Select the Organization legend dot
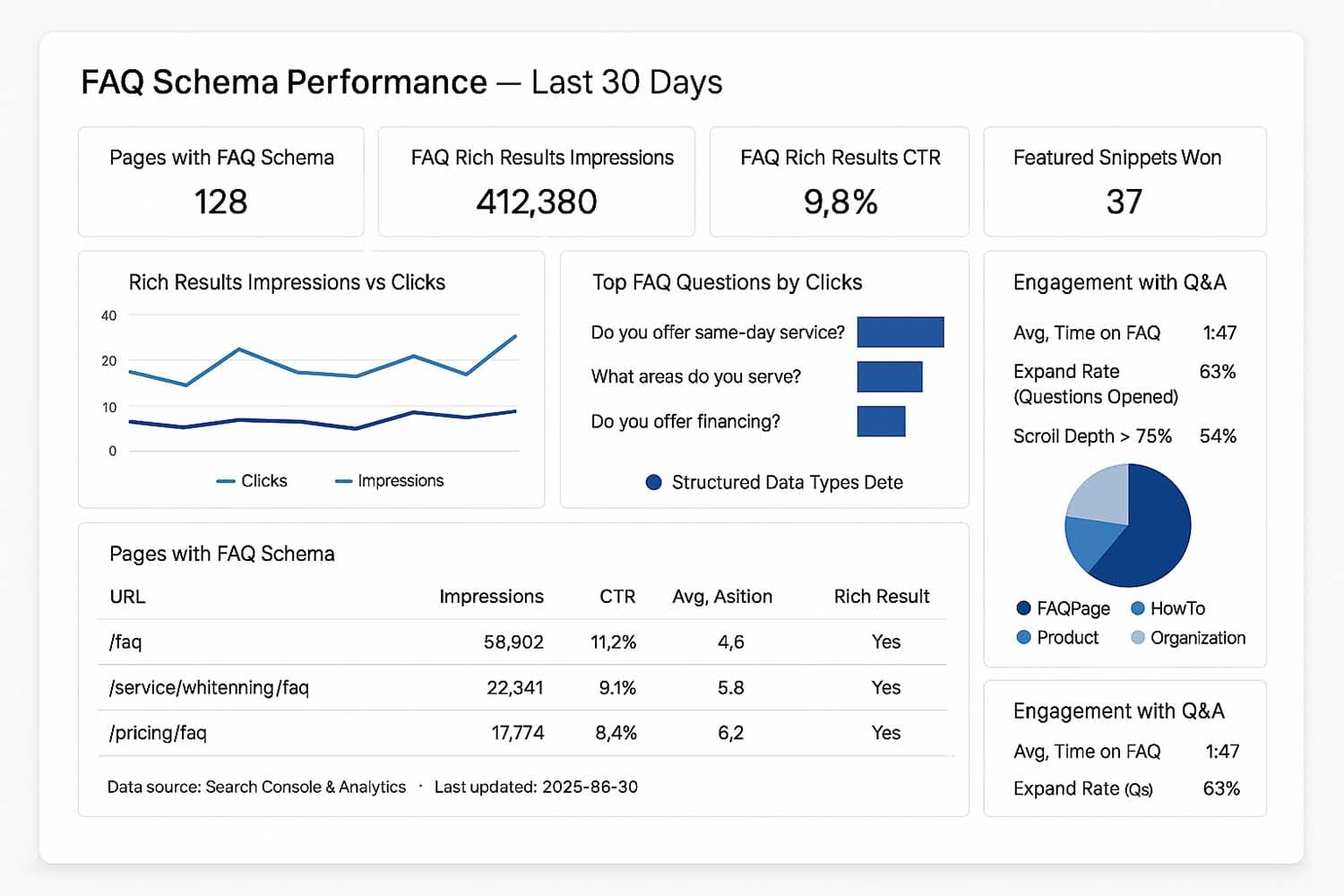The image size is (1344, 896). pos(1138,637)
